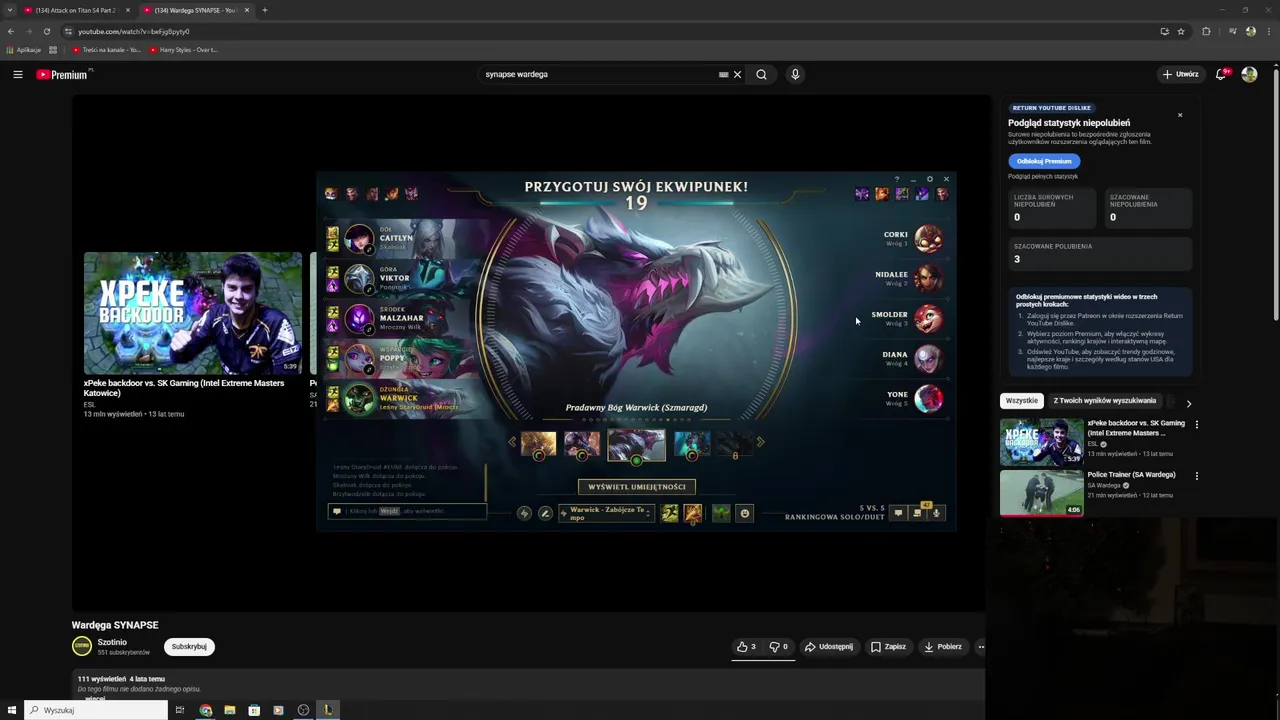
Task: Open the Szotinio channel name link
Action: (x=112, y=642)
